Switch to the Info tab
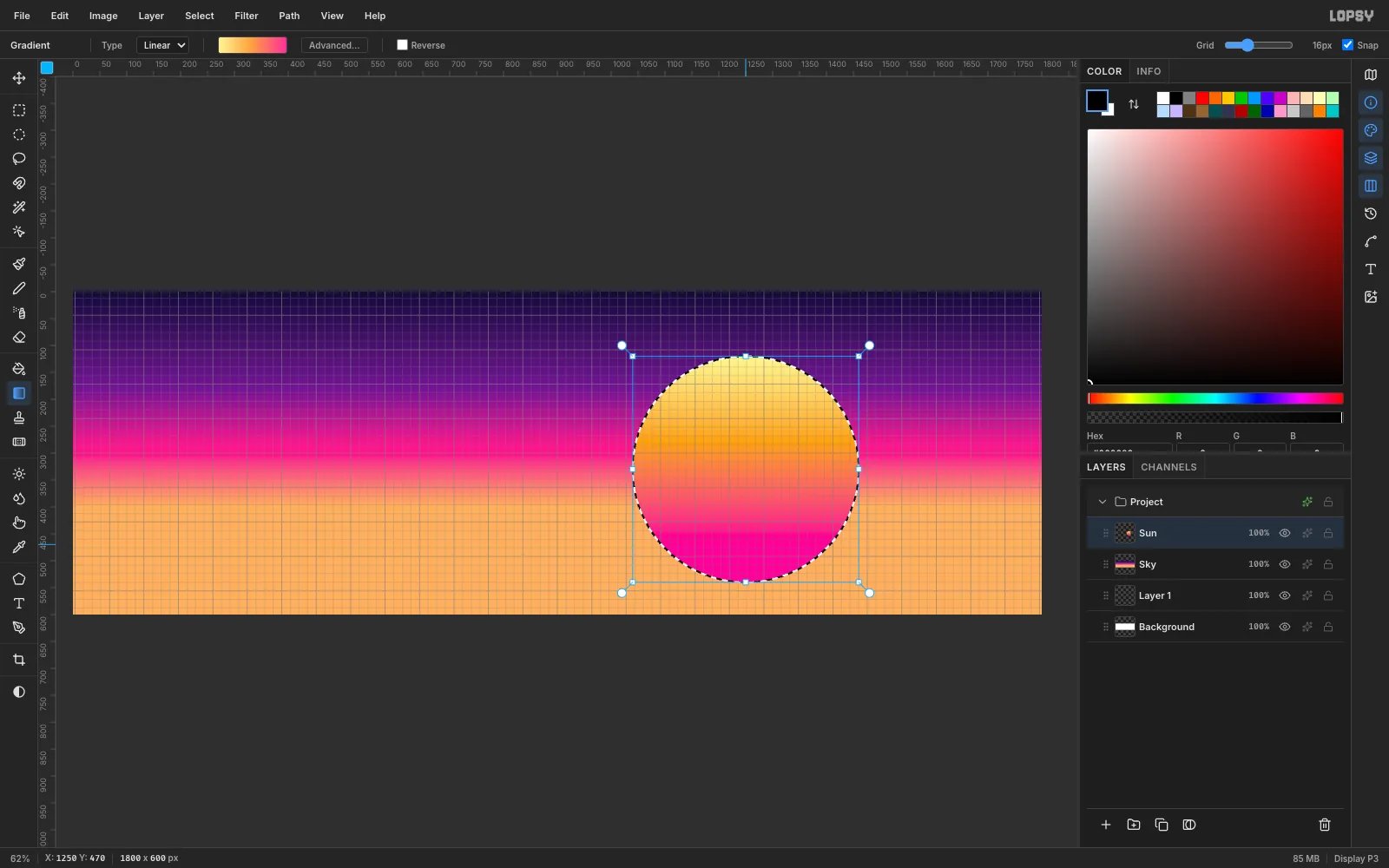This screenshot has height=868, width=1389. tap(1149, 71)
